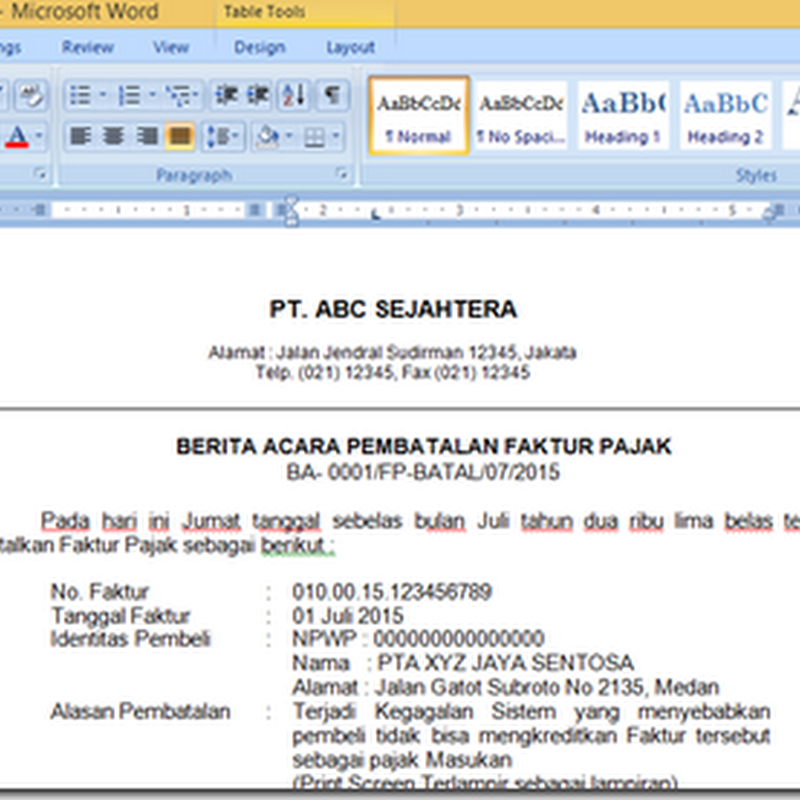Select the Center alignment icon
This screenshot has width=800, height=800.
pyautogui.click(x=114, y=134)
